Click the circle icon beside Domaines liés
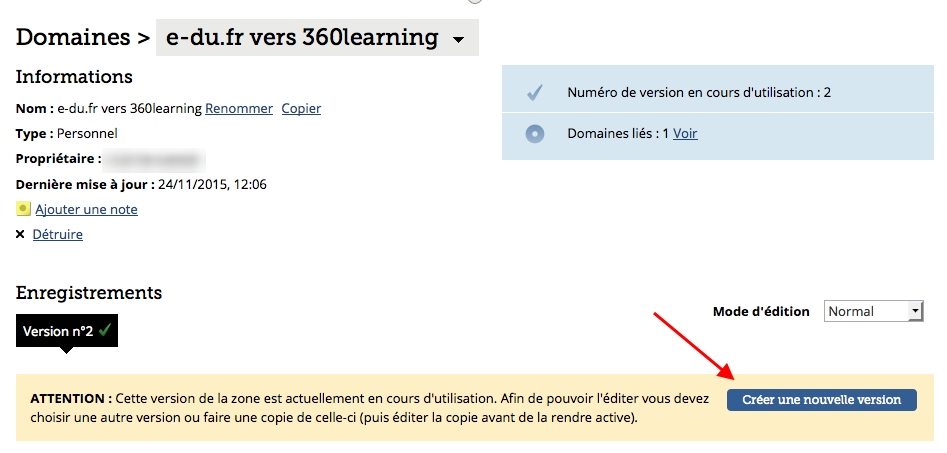Image resolution: width=947 pixels, height=453 pixels. pyautogui.click(x=535, y=134)
